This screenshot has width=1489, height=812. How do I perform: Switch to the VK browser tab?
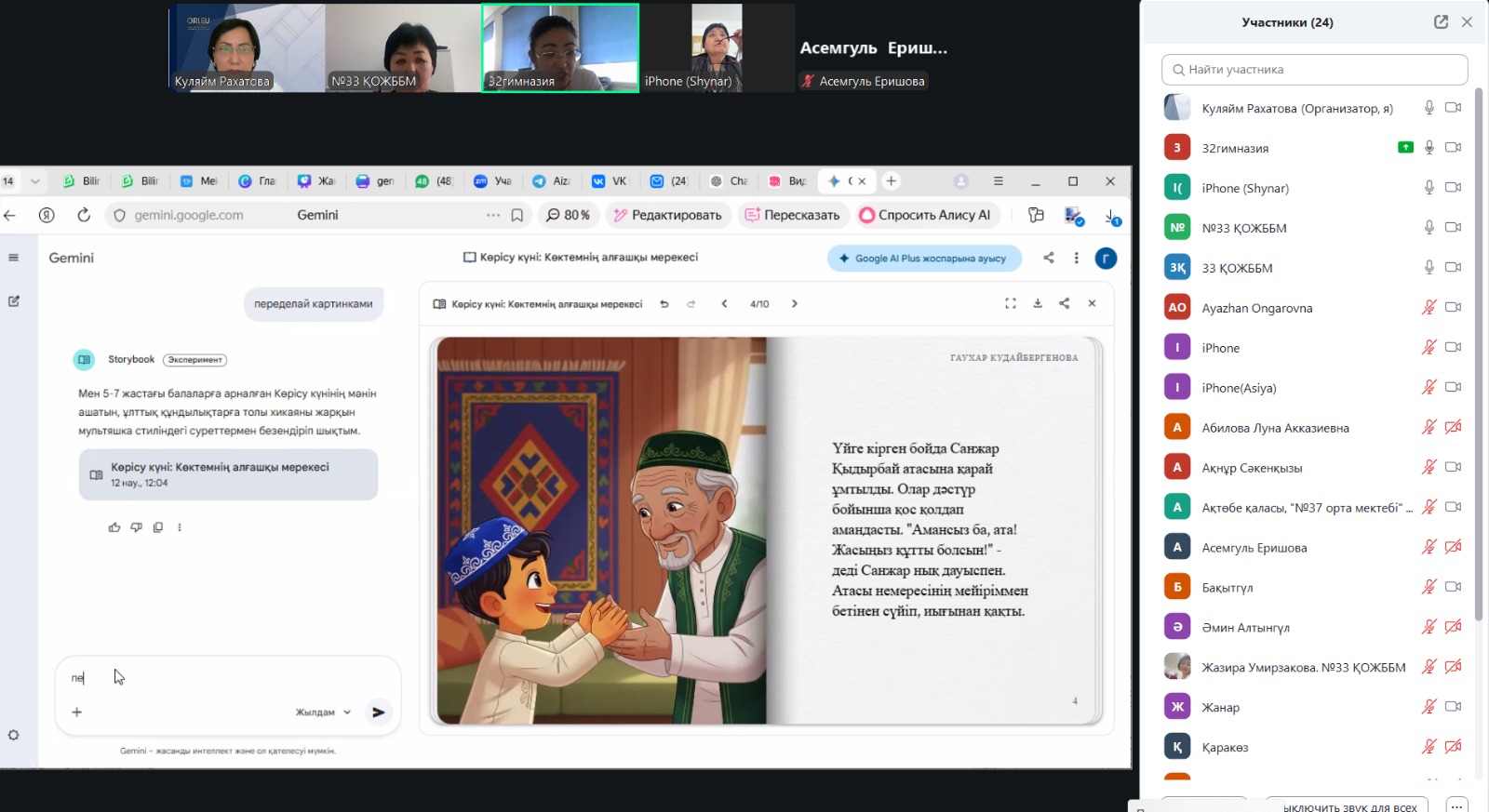[x=610, y=181]
